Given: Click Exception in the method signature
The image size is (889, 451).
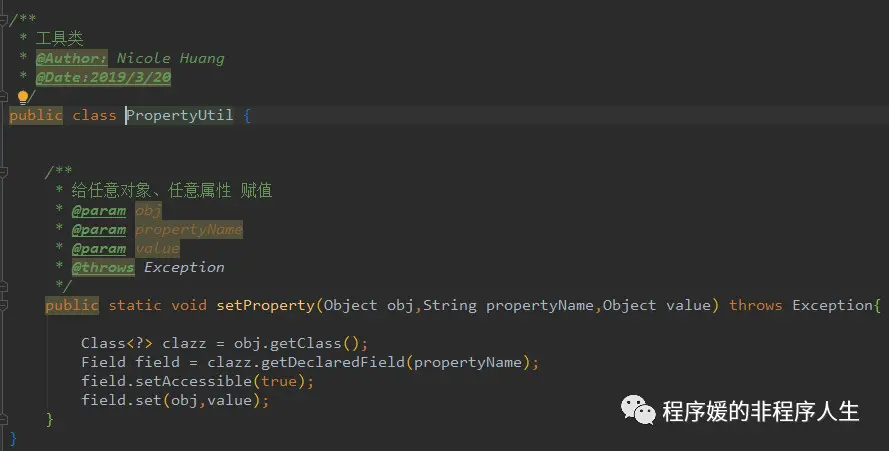Looking at the screenshot, I should click(x=832, y=305).
